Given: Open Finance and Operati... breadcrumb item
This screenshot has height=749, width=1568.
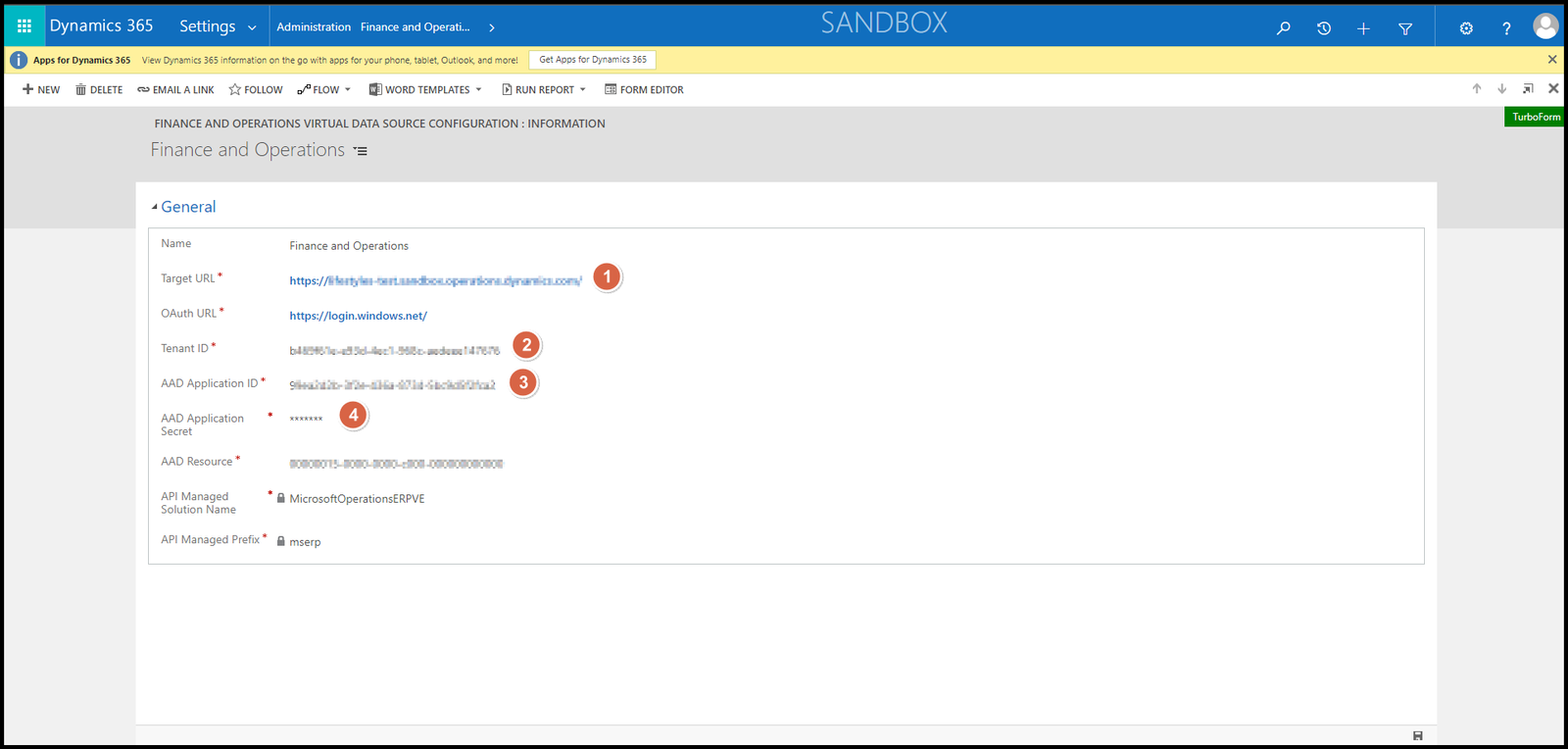Looking at the screenshot, I should pos(415,27).
